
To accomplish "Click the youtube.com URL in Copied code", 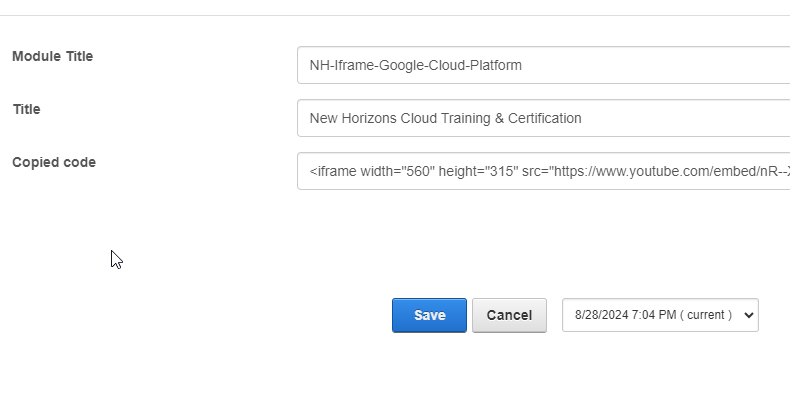I will [x=660, y=171].
